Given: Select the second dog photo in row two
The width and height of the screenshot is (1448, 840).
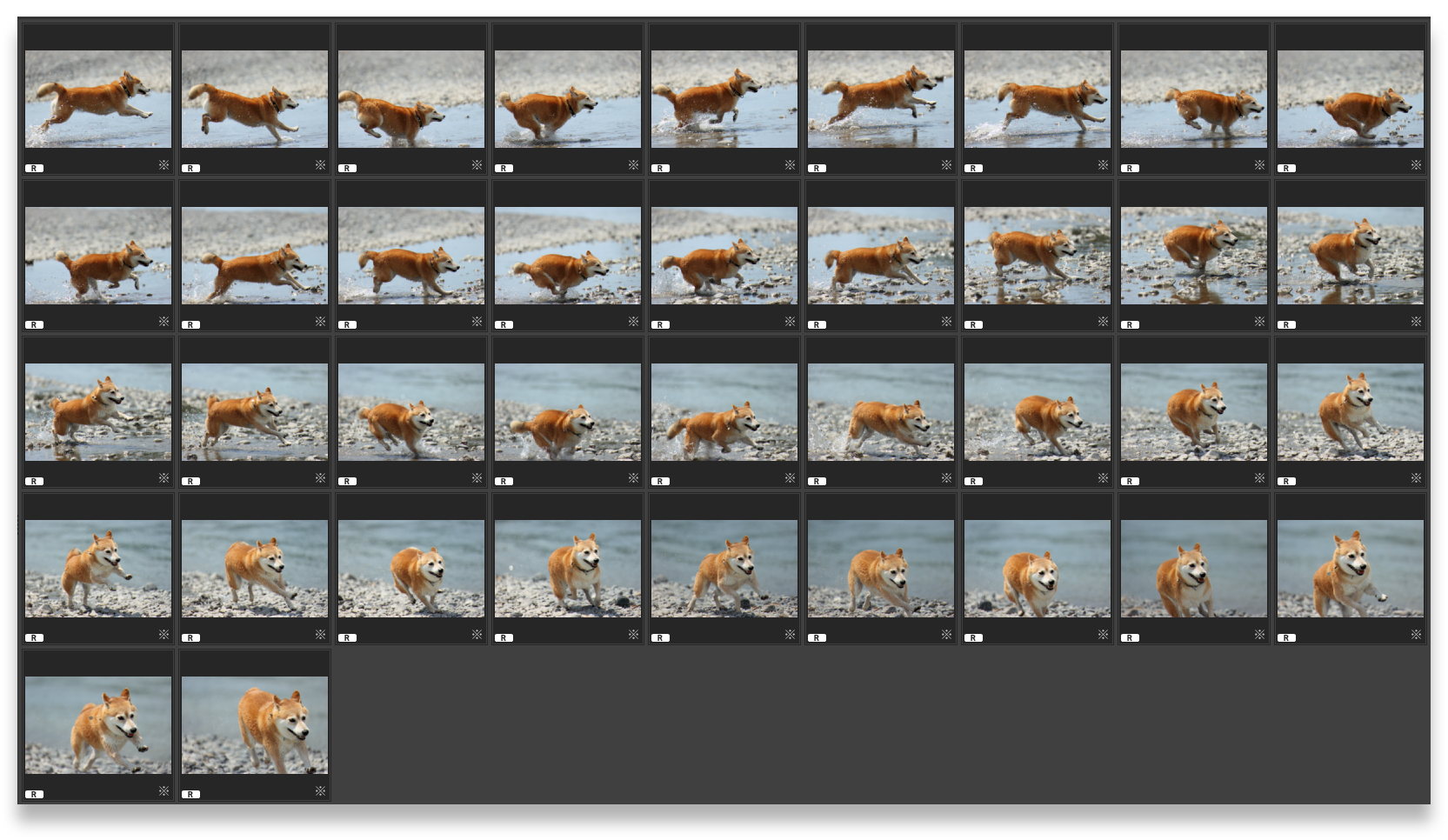Looking at the screenshot, I should click(255, 256).
